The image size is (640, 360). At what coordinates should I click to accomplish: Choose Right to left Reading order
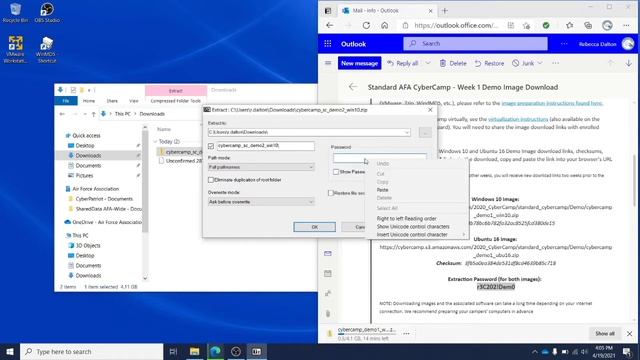tap(407, 218)
